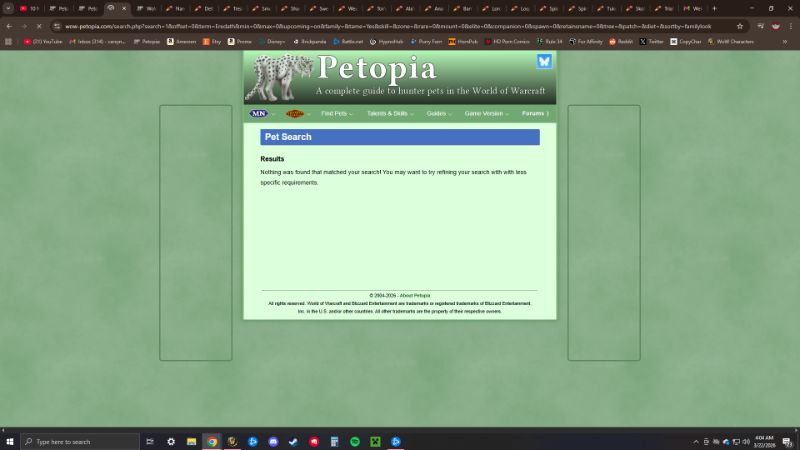Open the Windows notification center icon
800x450 pixels.
point(787,442)
